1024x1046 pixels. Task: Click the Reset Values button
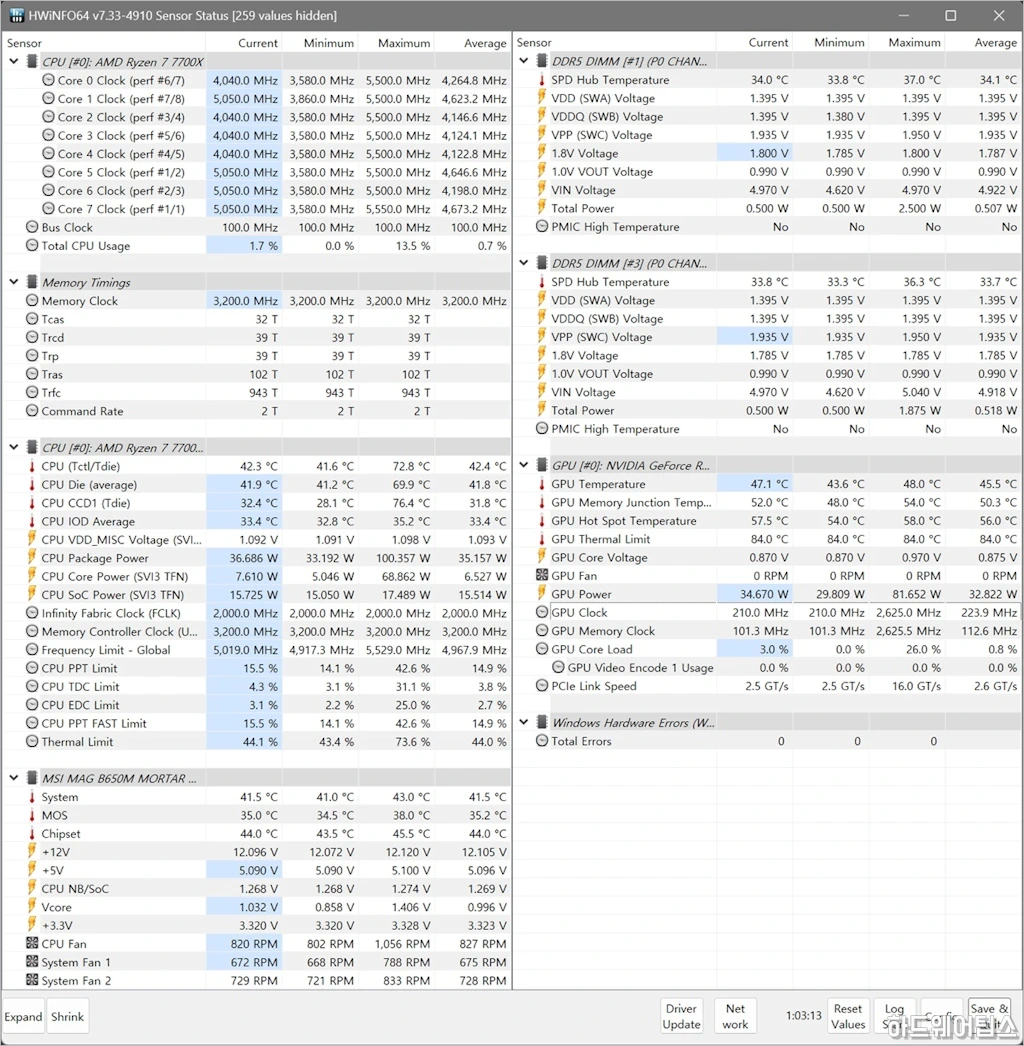(848, 1017)
